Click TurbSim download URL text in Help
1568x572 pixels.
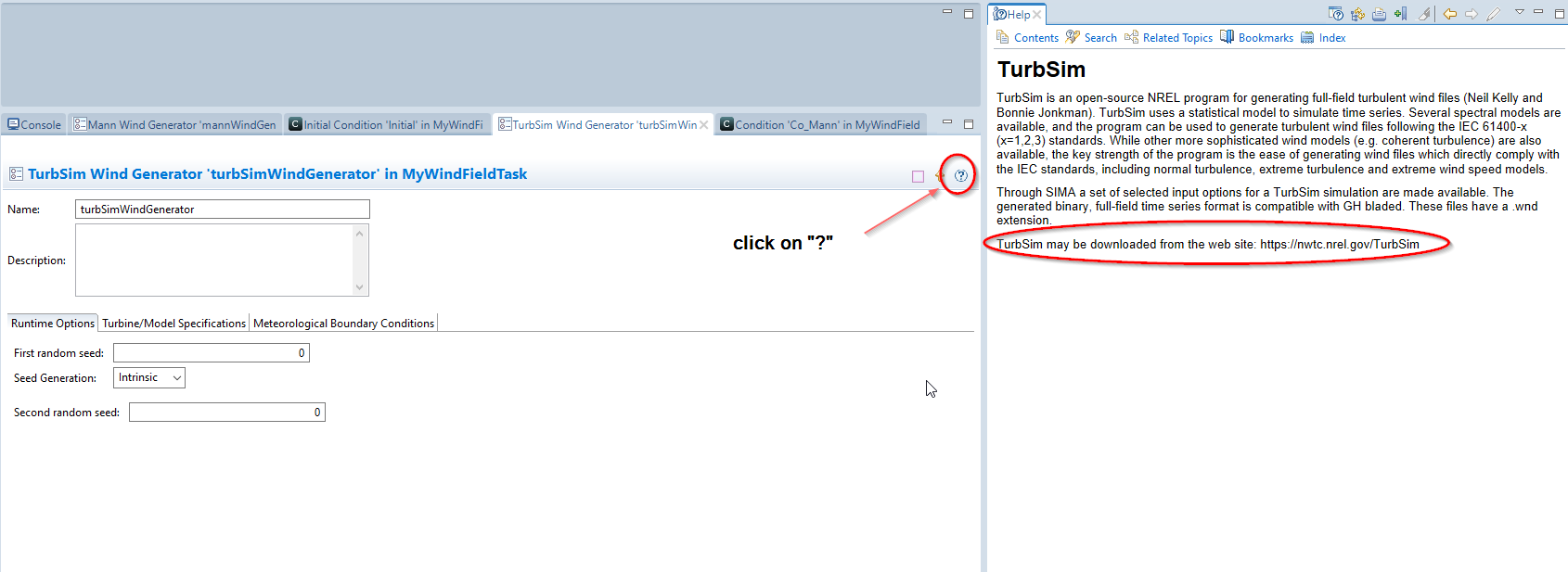click(1340, 245)
